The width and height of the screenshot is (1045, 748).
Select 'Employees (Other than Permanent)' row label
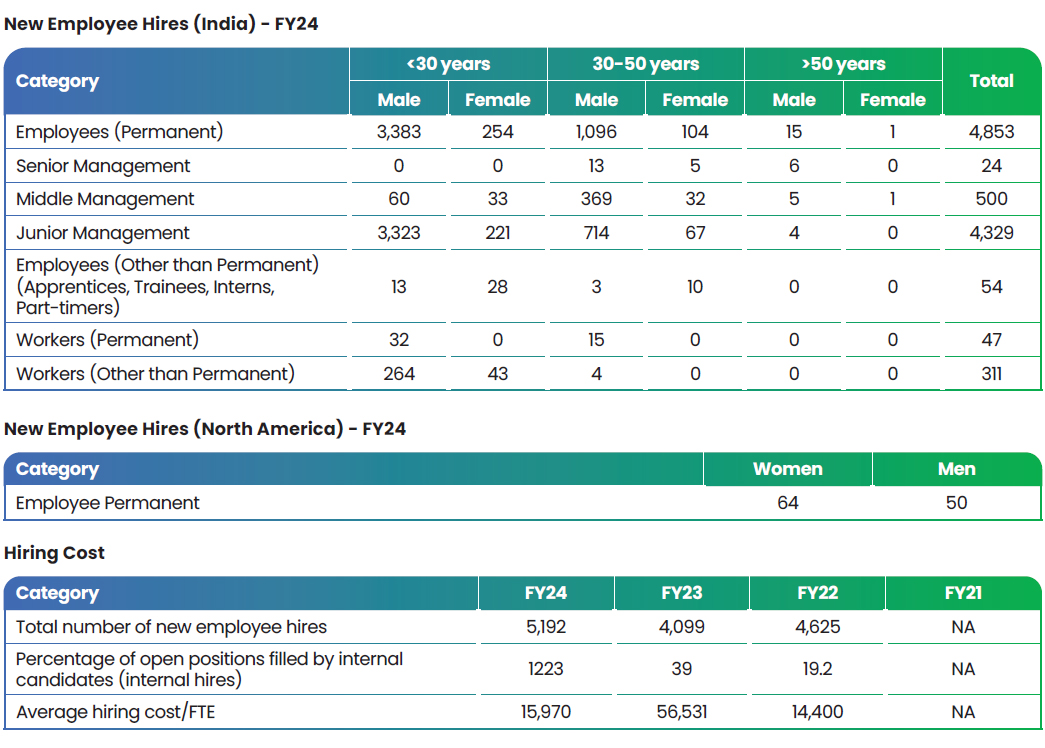tap(167, 286)
